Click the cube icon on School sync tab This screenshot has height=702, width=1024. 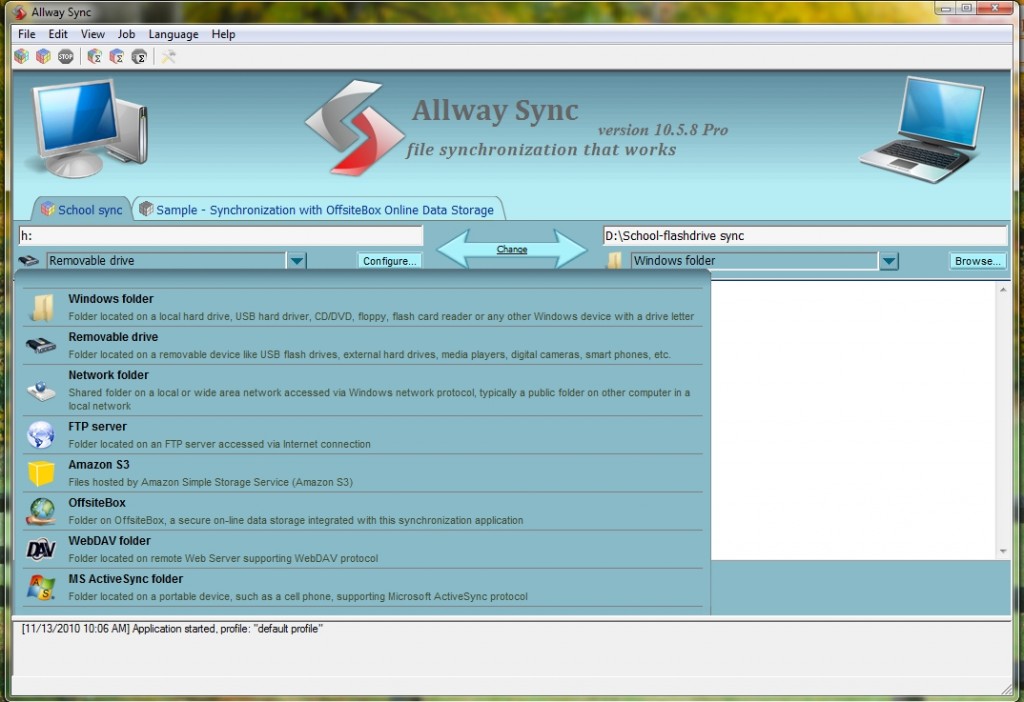pyautogui.click(x=48, y=209)
